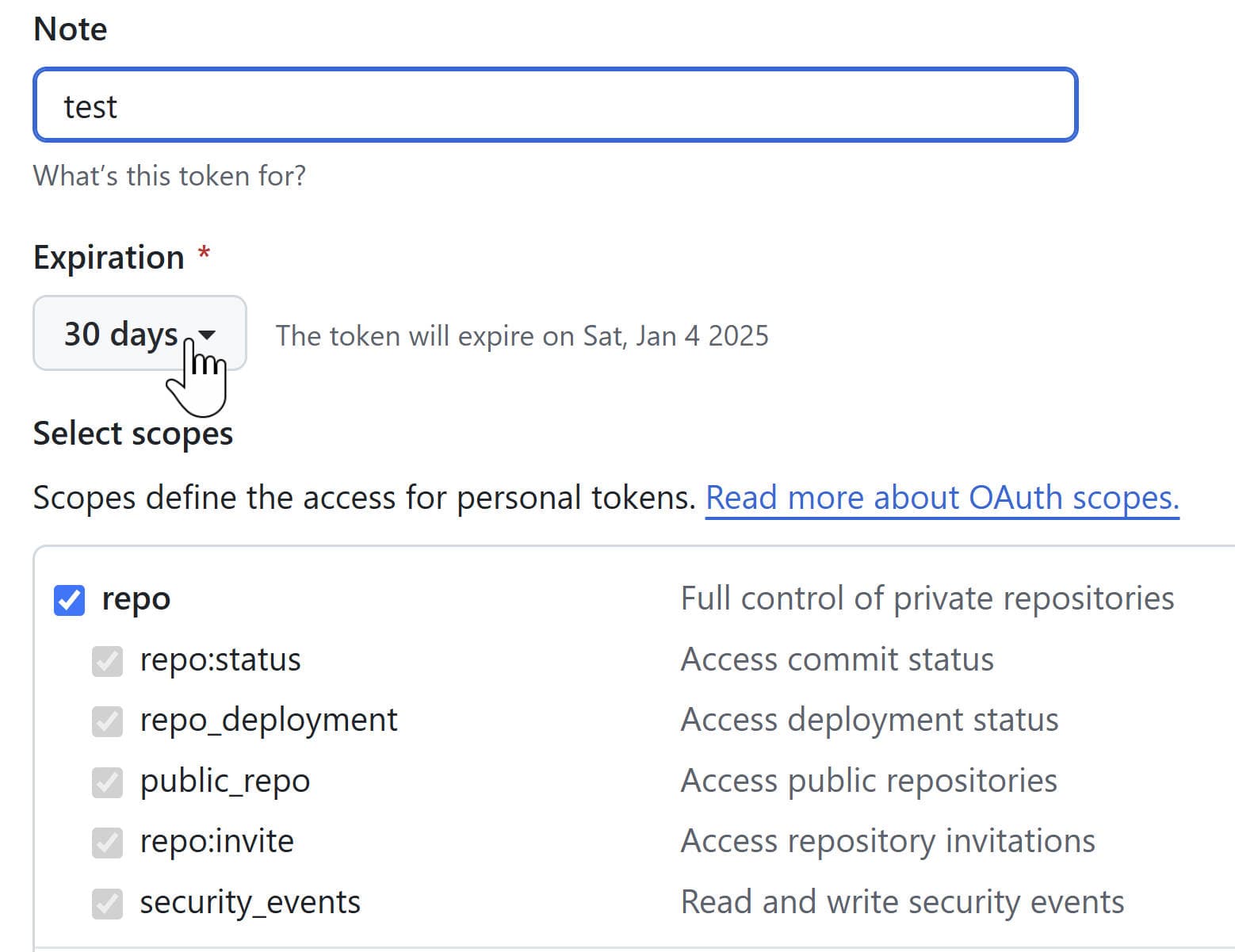Click the repo:status scope label
The image size is (1235, 952).
[220, 660]
